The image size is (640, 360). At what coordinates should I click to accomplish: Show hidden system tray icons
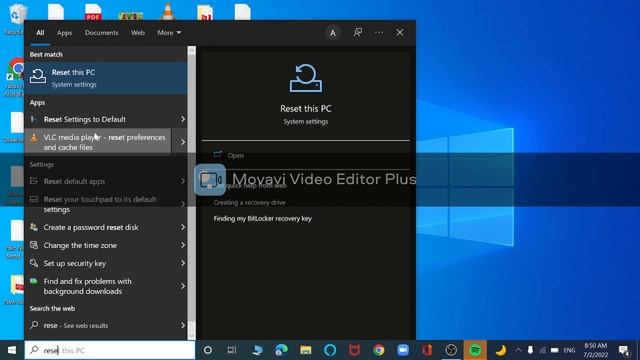(518, 350)
